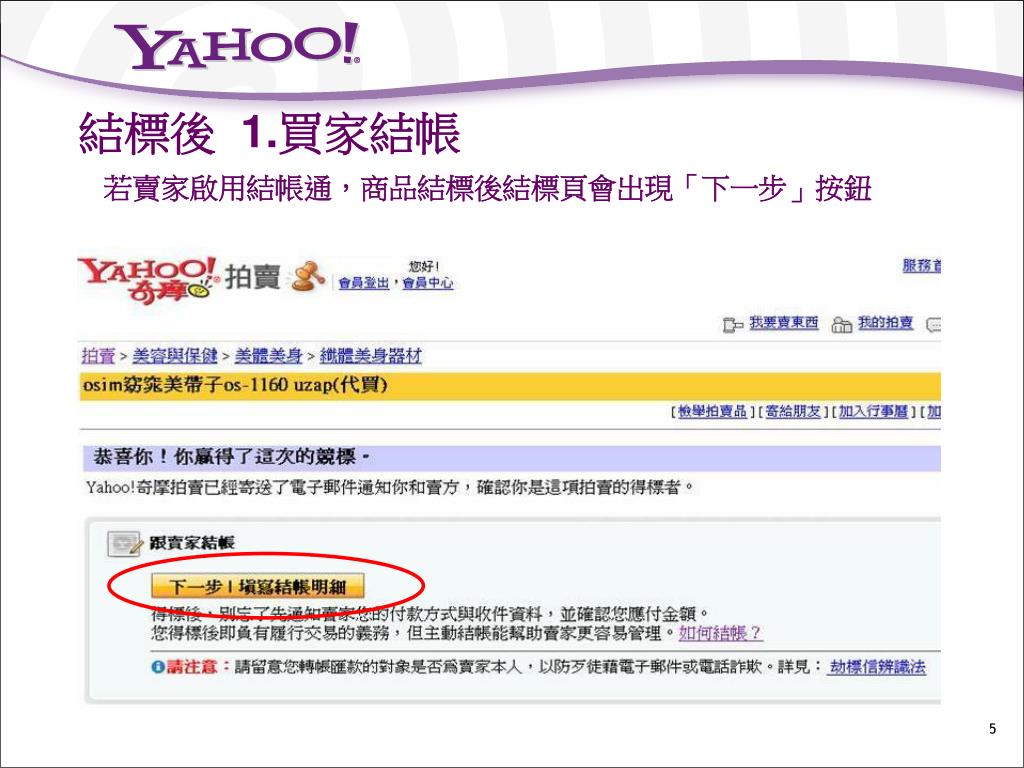Click the purple YAHOO! logo on the slide header

click(237, 45)
